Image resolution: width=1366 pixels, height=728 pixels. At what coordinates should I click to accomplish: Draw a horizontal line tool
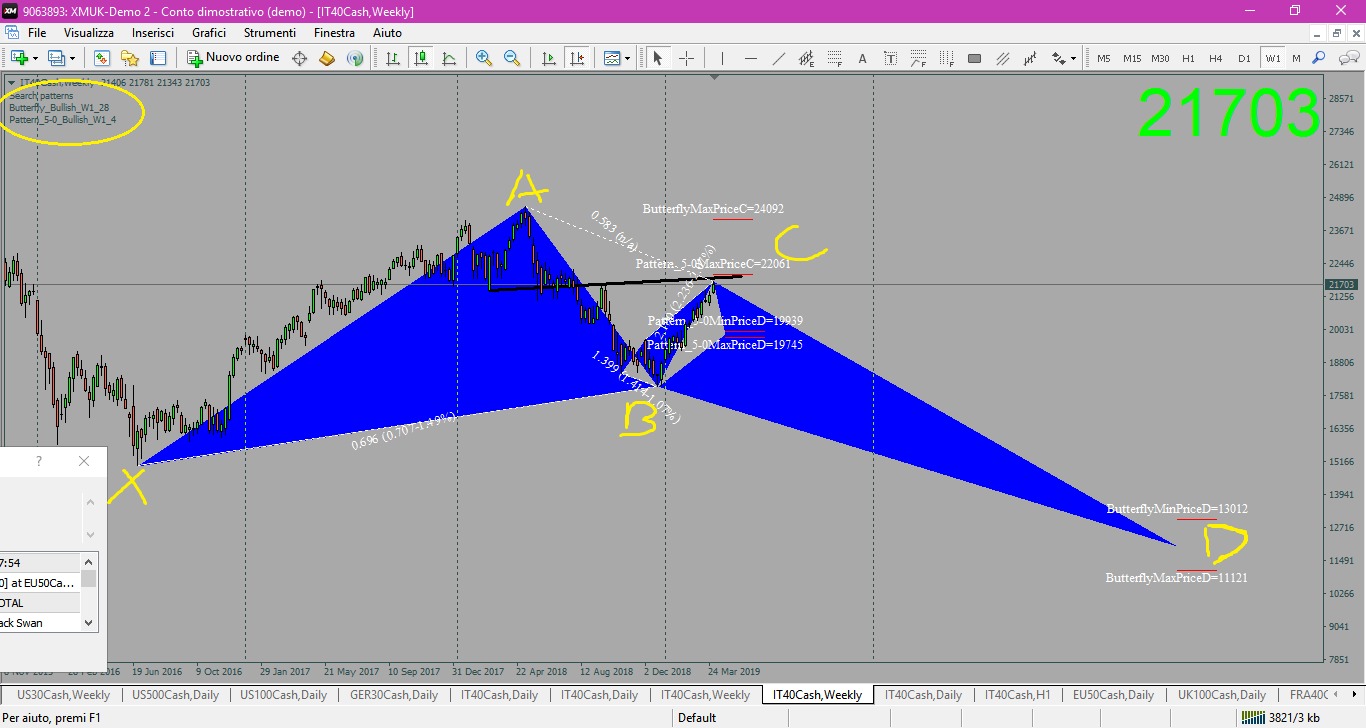click(x=750, y=58)
